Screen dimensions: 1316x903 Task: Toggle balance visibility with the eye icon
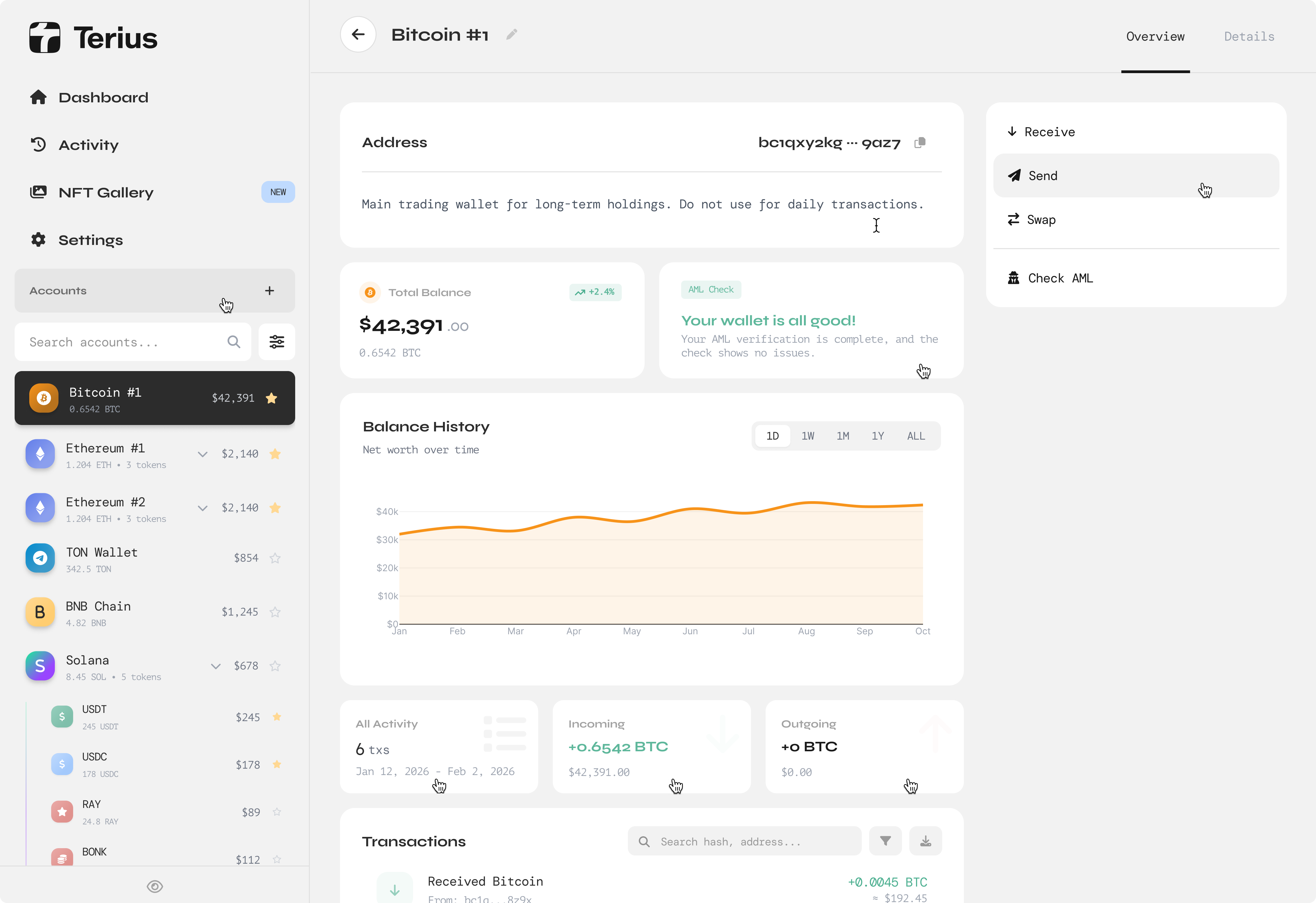click(154, 886)
